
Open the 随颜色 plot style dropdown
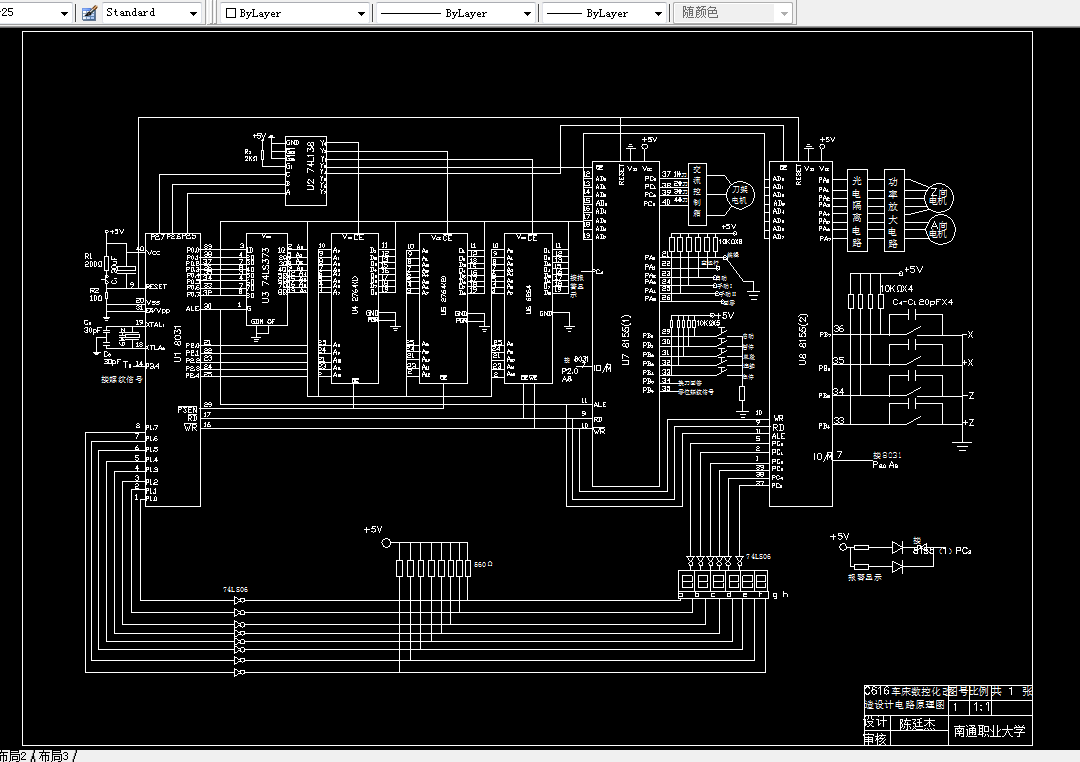coord(734,13)
